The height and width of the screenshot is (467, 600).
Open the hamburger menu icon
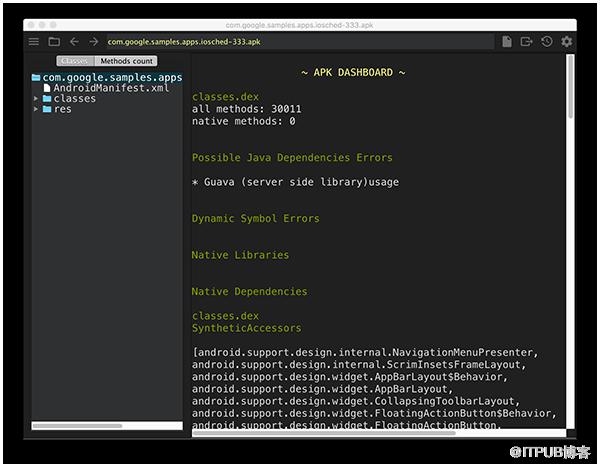(x=34, y=41)
